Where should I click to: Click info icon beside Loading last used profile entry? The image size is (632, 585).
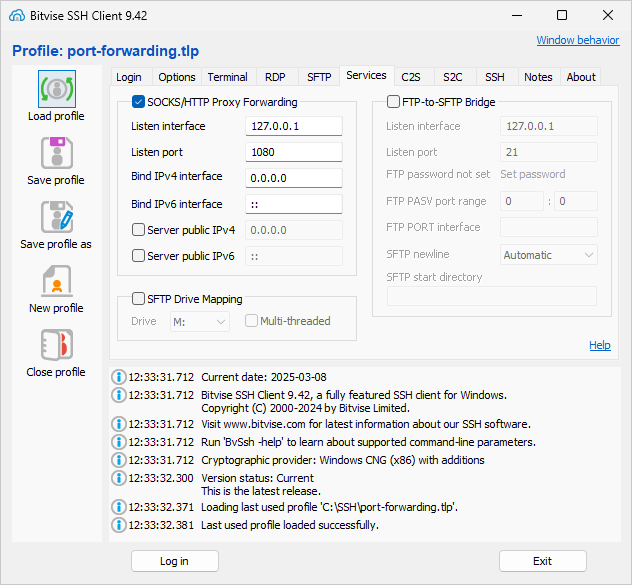click(118, 507)
